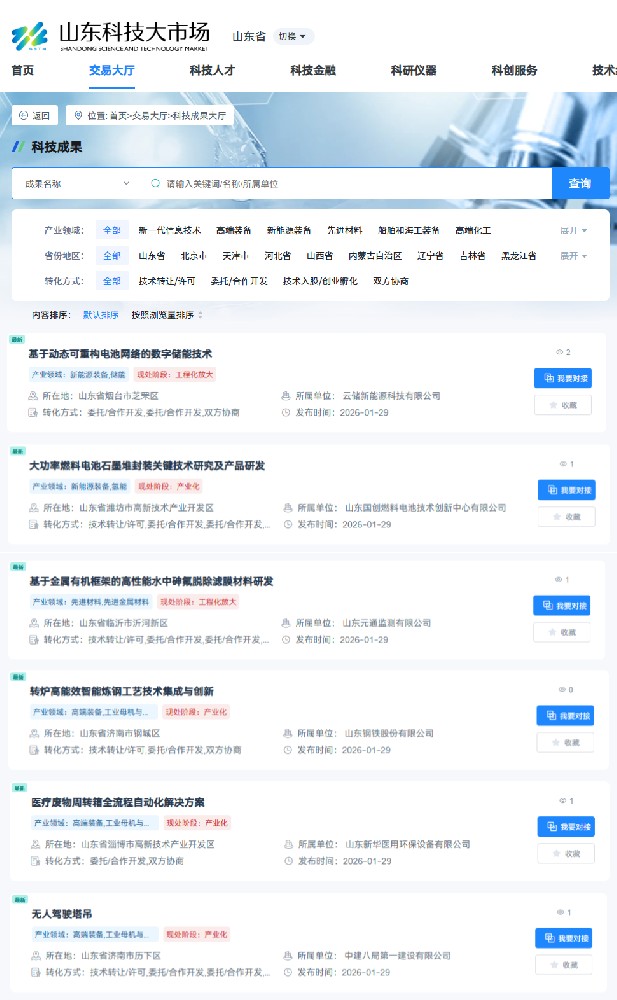
Task: Favorite the 金属有机框架 listing with 收藏
Action: pos(561,632)
